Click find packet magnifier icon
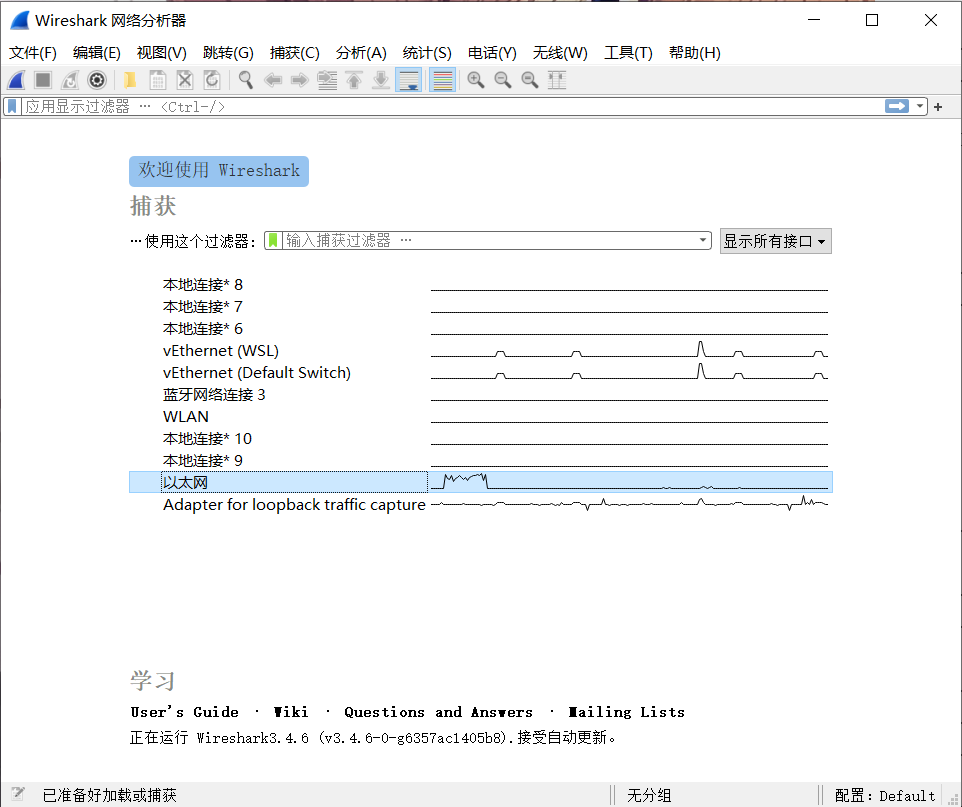This screenshot has height=807, width=962. point(245,80)
